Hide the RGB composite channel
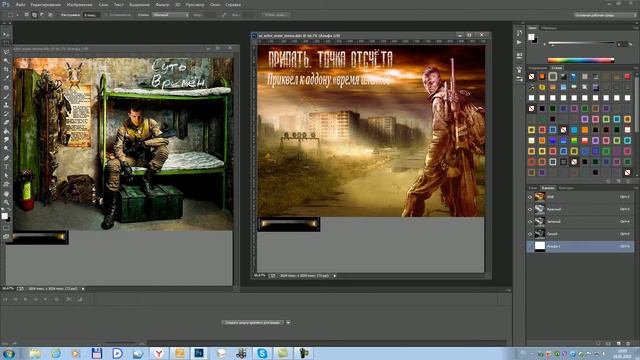Viewport: 640px width, 360px height. tap(530, 197)
